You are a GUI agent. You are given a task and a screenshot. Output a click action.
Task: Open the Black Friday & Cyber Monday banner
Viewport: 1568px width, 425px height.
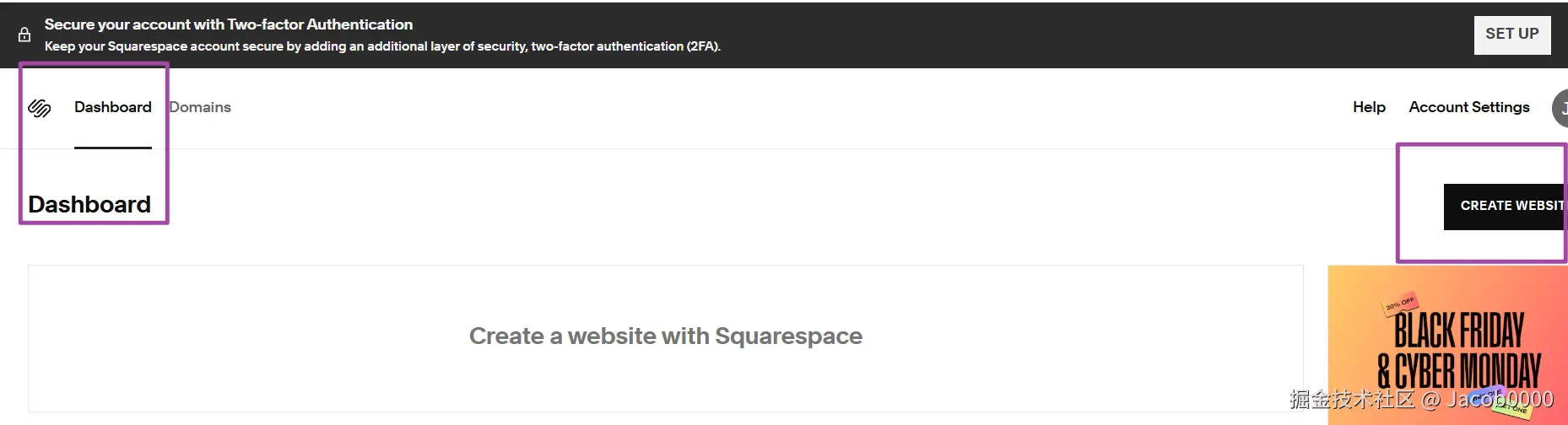coord(1446,346)
